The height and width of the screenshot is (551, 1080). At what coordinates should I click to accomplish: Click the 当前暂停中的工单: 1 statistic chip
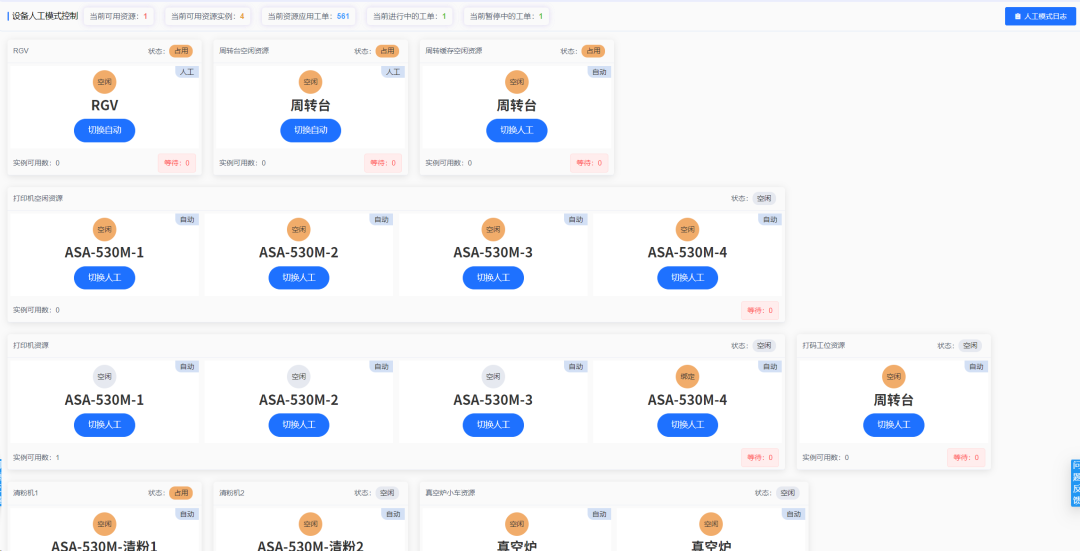pyautogui.click(x=506, y=16)
